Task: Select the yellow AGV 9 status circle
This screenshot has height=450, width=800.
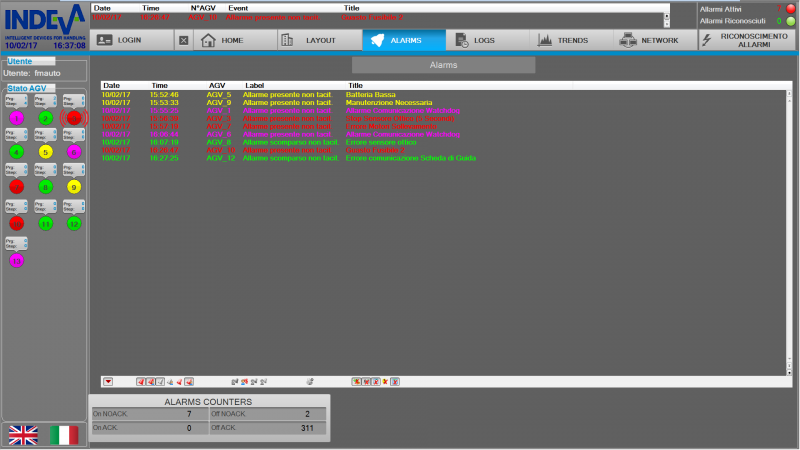Action: (x=74, y=187)
